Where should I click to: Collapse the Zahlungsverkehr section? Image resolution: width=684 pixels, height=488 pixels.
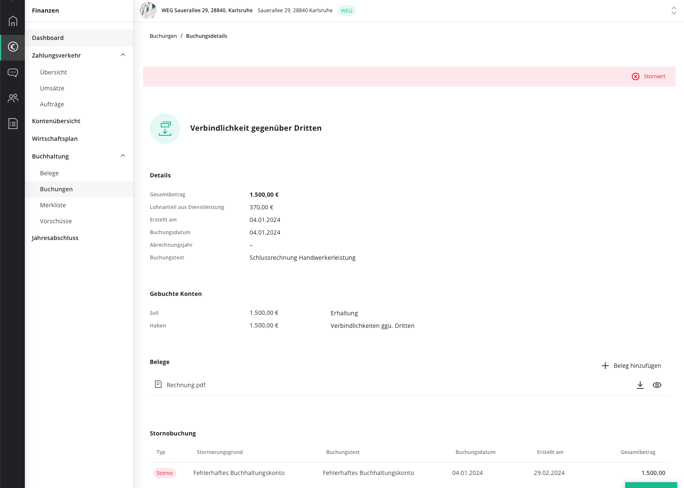[123, 55]
